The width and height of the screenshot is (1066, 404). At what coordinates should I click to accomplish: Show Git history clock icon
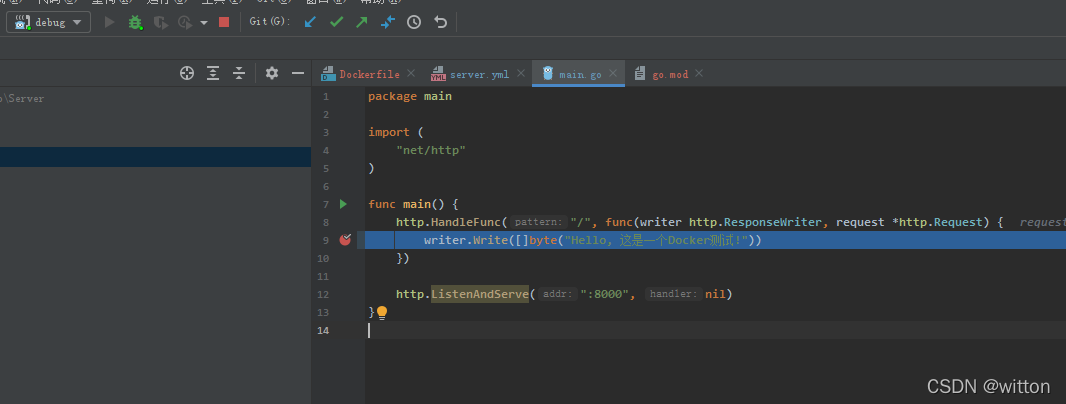click(414, 22)
